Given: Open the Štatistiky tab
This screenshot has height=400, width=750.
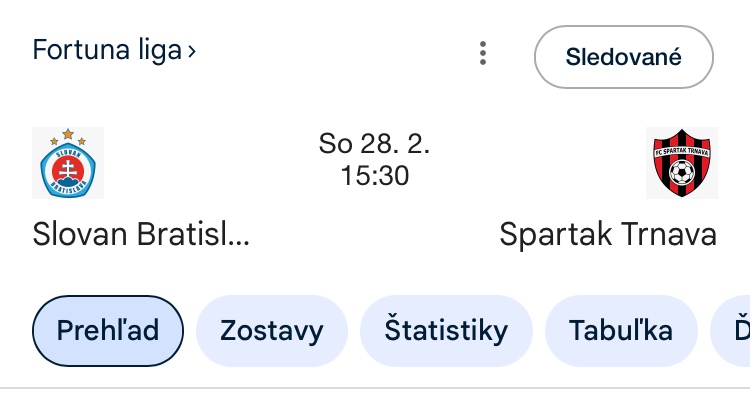Looking at the screenshot, I should point(446,331).
